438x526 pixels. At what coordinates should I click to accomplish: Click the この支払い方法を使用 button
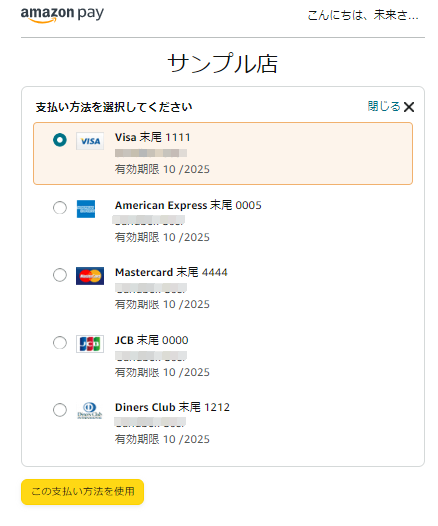point(83,492)
